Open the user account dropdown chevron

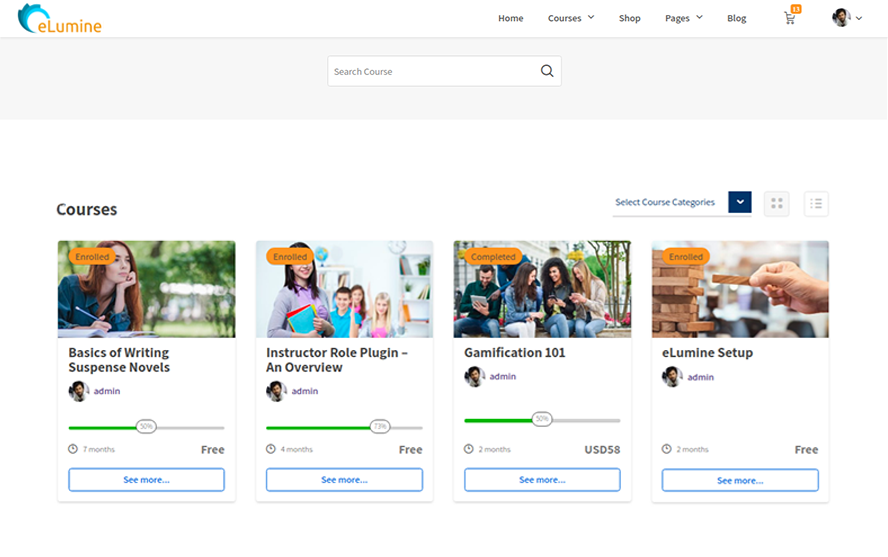click(x=859, y=18)
